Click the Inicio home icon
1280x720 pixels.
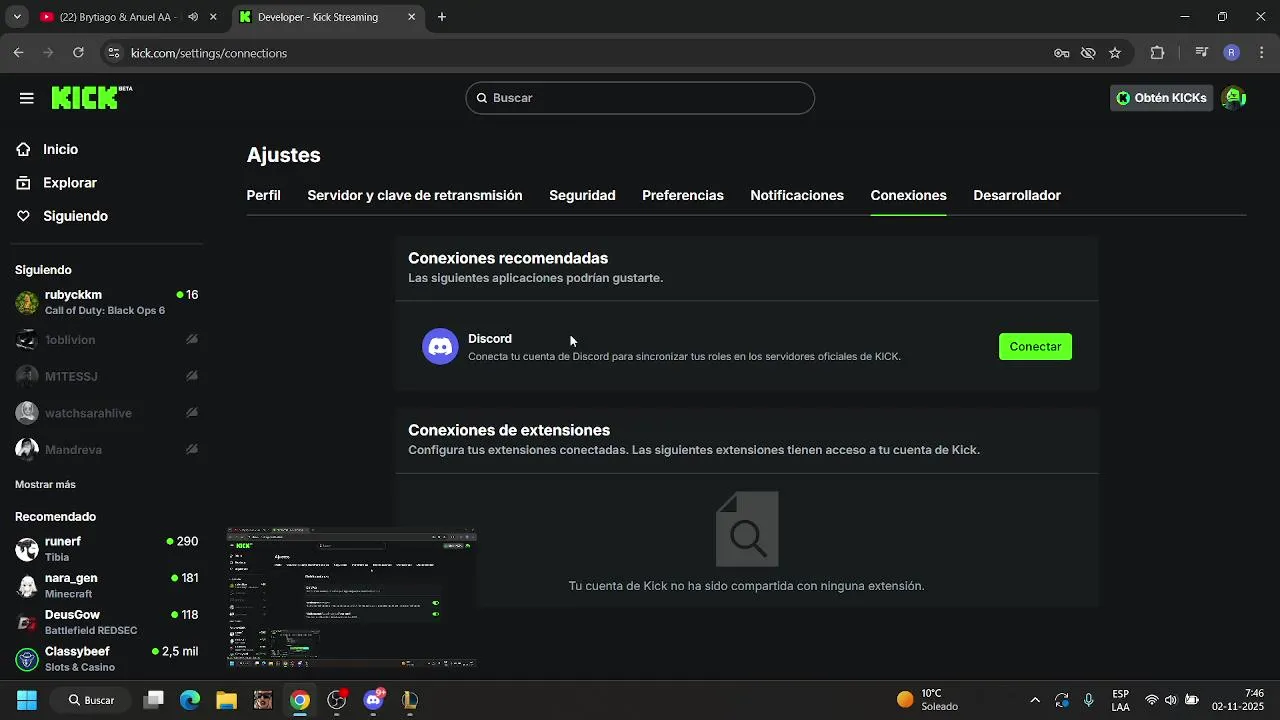pos(24,149)
